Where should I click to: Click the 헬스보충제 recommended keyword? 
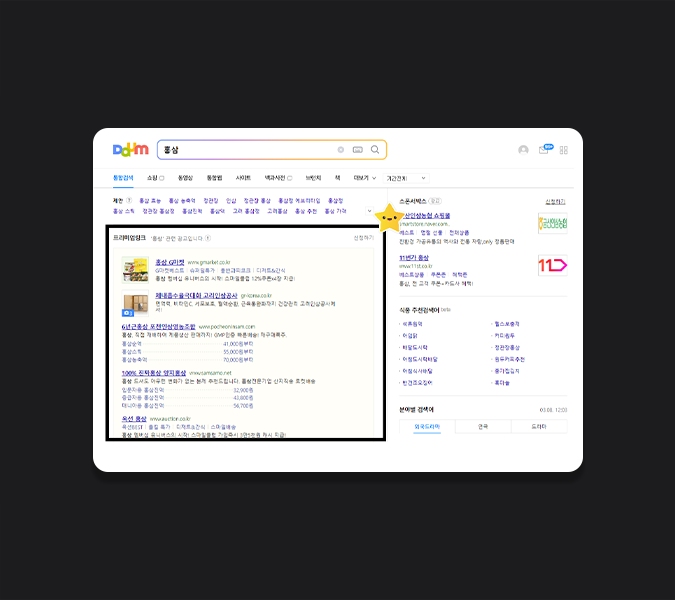click(507, 324)
